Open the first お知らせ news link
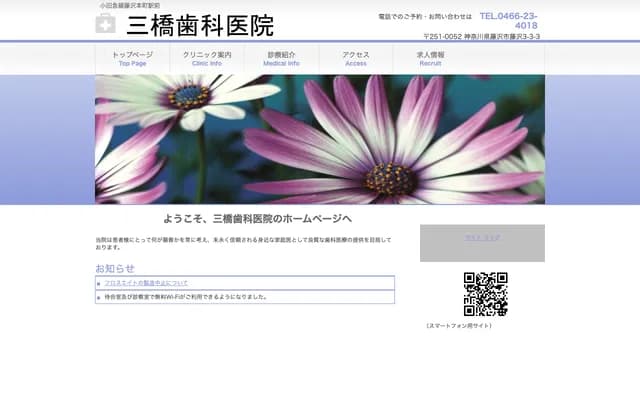 coord(146,283)
